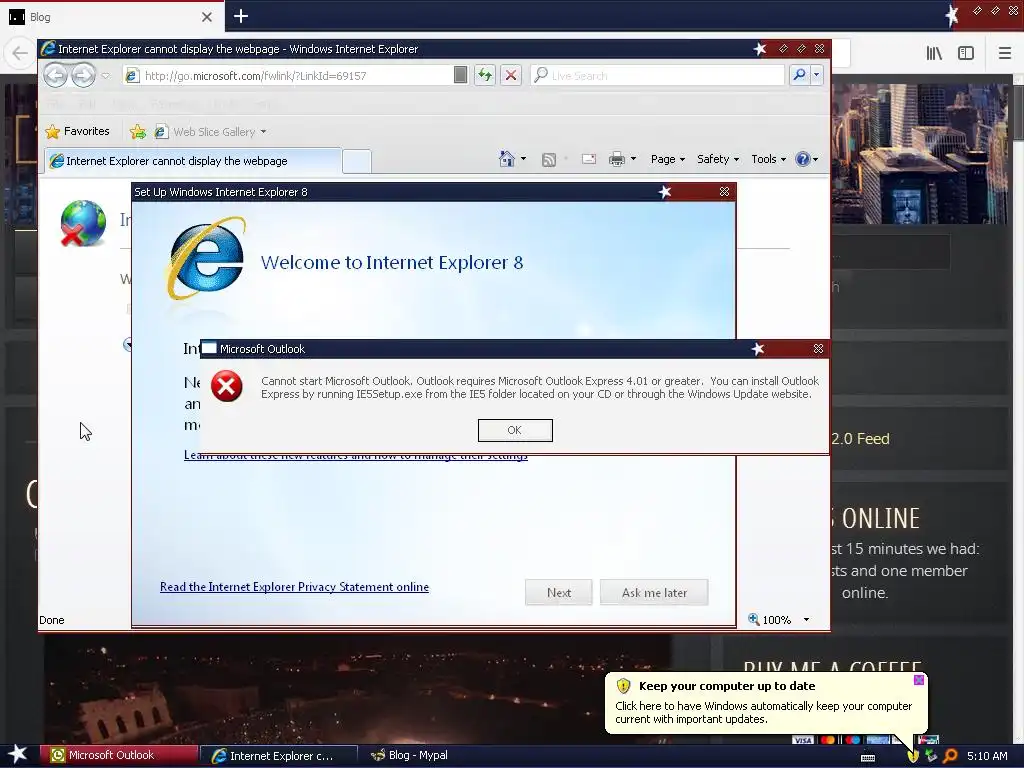
Task: Toggle the Mypal sidebar icon
Action: tap(966, 53)
